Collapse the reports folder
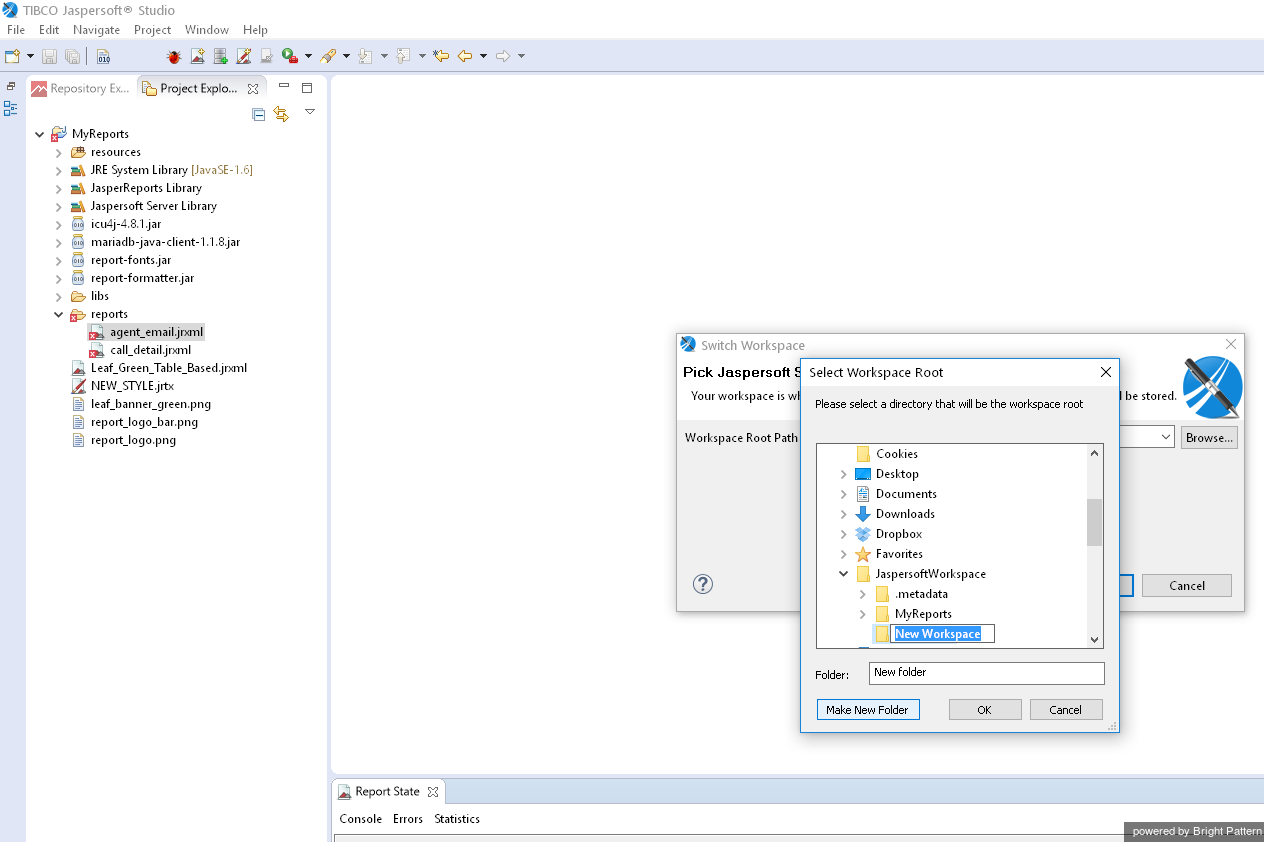 coord(59,314)
